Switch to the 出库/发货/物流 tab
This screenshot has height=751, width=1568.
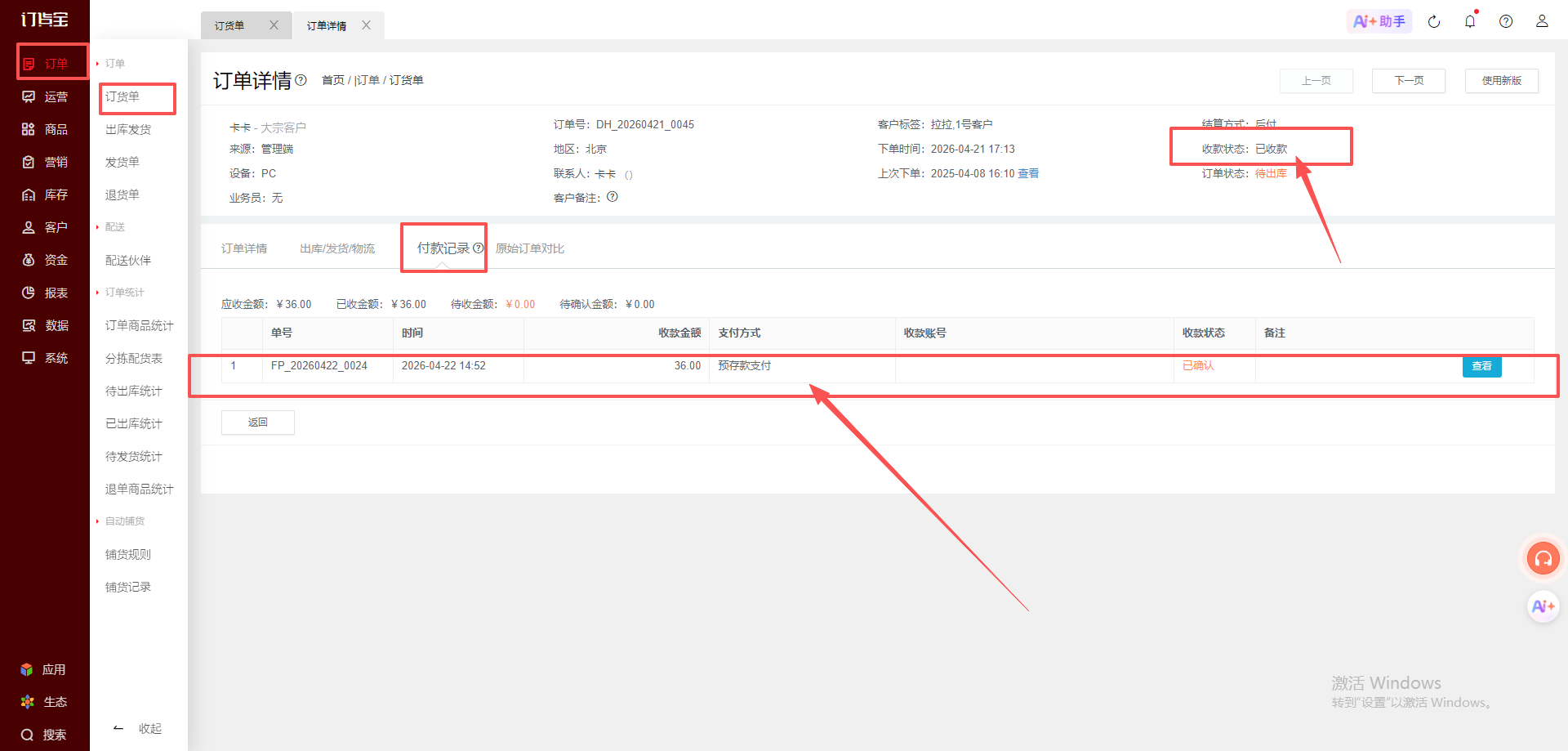click(337, 248)
